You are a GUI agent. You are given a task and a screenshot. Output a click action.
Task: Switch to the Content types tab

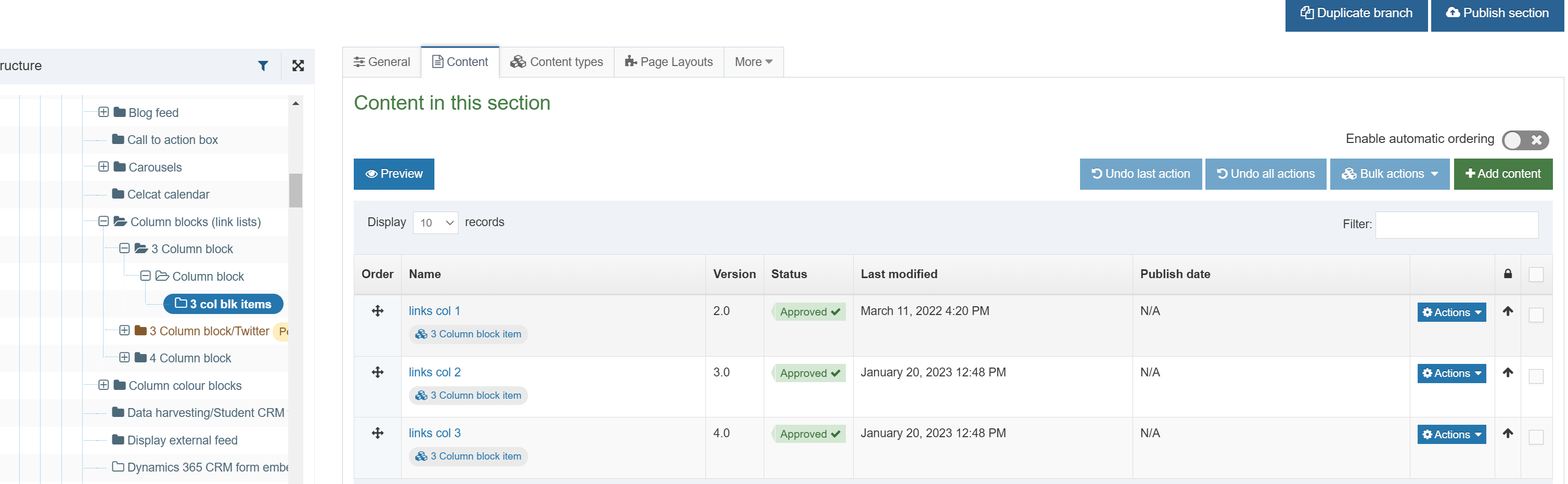(556, 62)
